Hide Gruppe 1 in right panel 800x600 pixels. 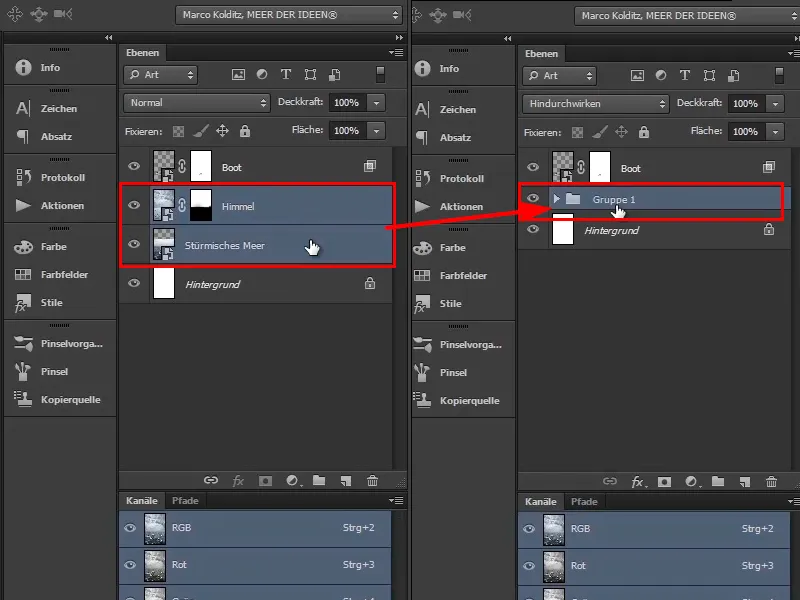coord(533,198)
